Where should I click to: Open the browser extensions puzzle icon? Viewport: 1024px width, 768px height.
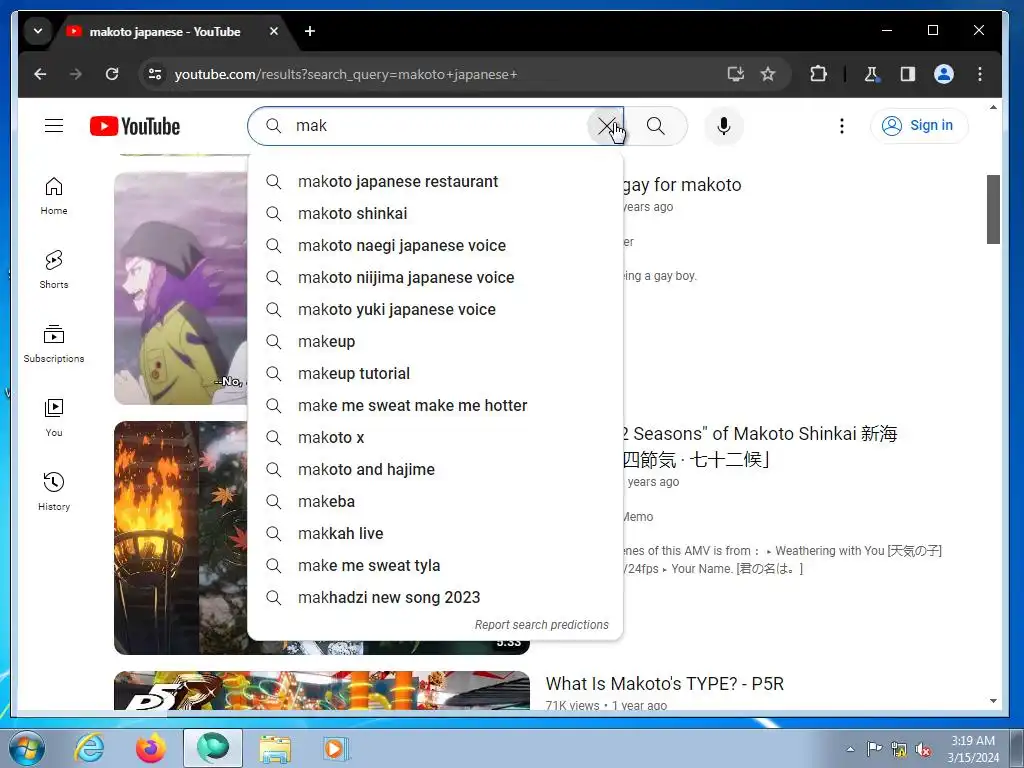[x=818, y=74]
